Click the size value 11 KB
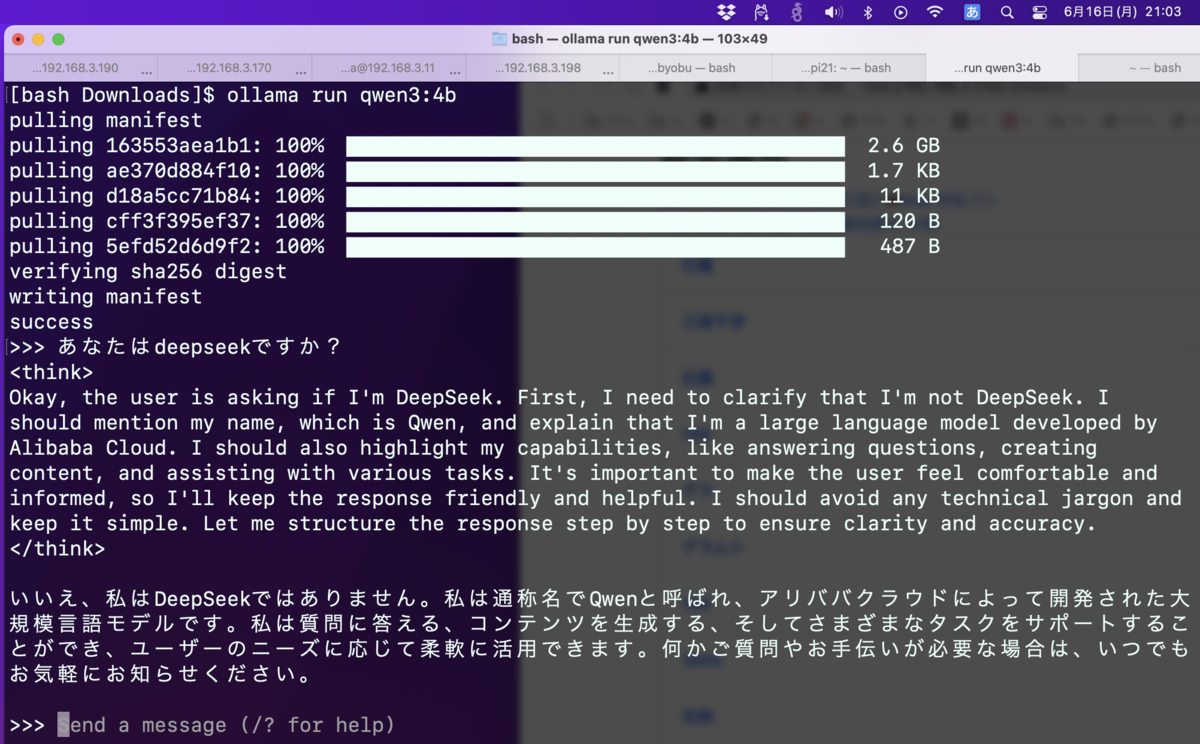 tap(909, 196)
